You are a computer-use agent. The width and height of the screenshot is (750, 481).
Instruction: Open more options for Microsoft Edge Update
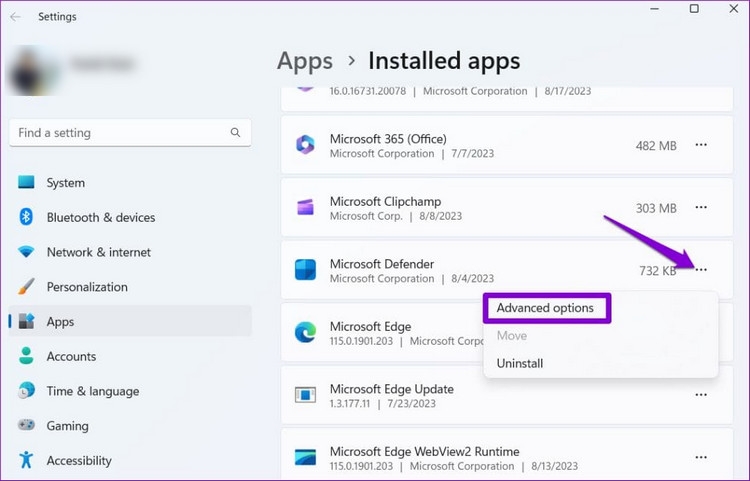click(x=701, y=395)
